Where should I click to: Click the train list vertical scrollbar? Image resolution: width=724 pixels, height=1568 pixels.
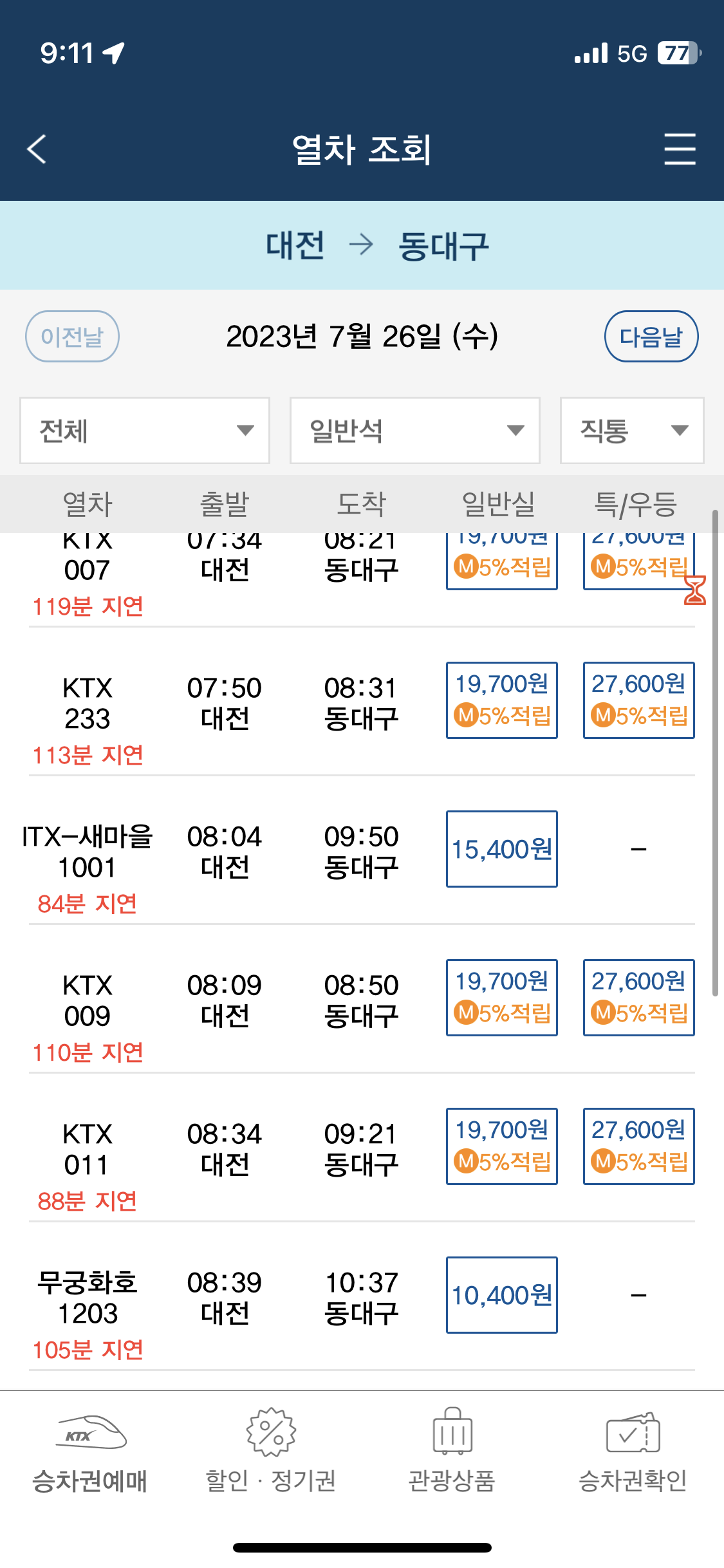coord(714,753)
